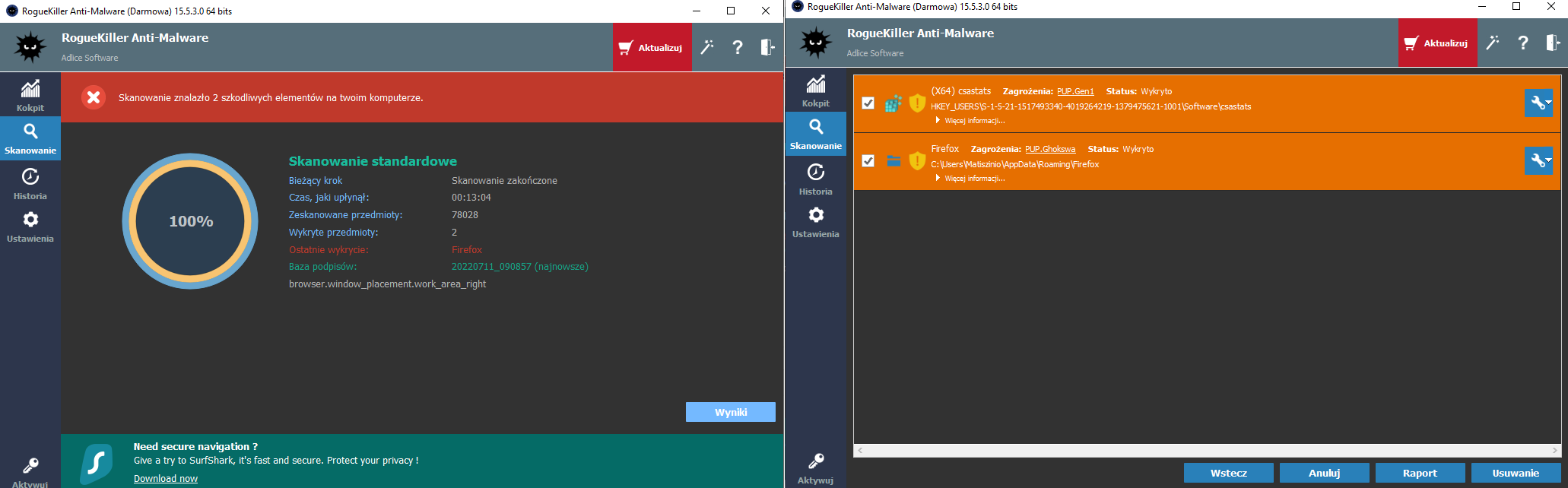
Task: Click scanned items count 78028
Action: [465, 215]
